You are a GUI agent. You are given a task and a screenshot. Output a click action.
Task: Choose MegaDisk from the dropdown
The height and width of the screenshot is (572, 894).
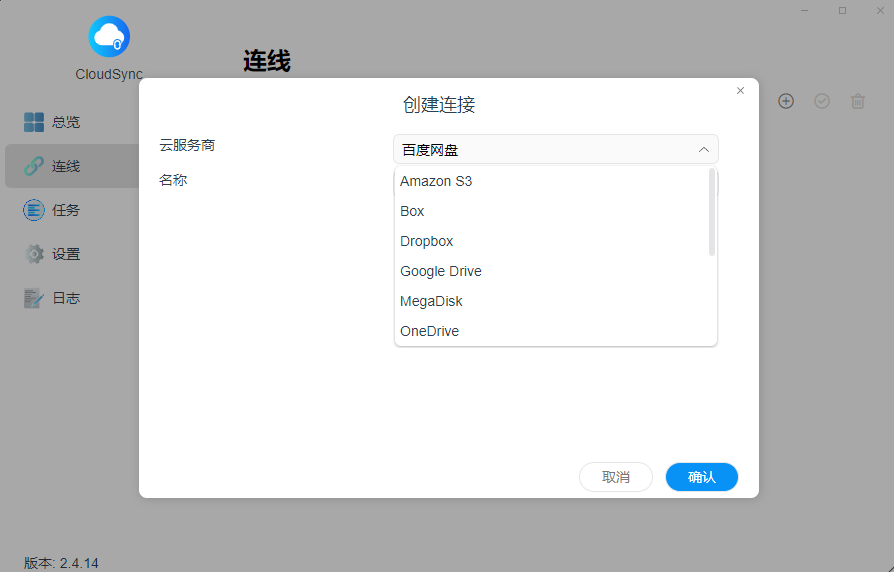coord(431,301)
